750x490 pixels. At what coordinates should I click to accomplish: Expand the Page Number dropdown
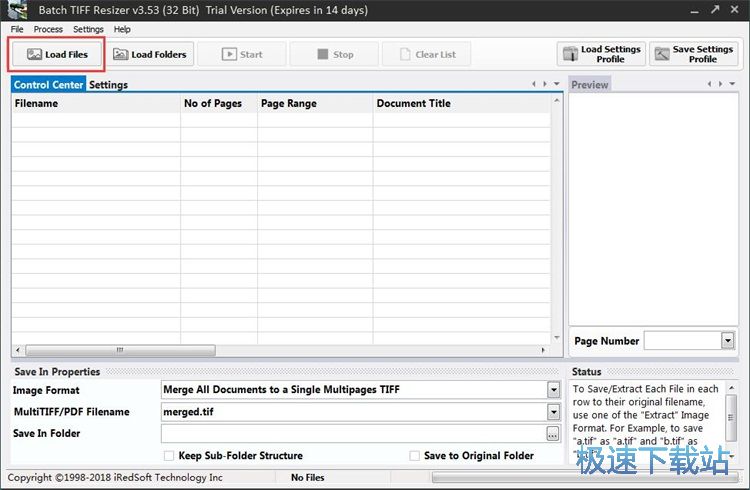click(x=727, y=341)
